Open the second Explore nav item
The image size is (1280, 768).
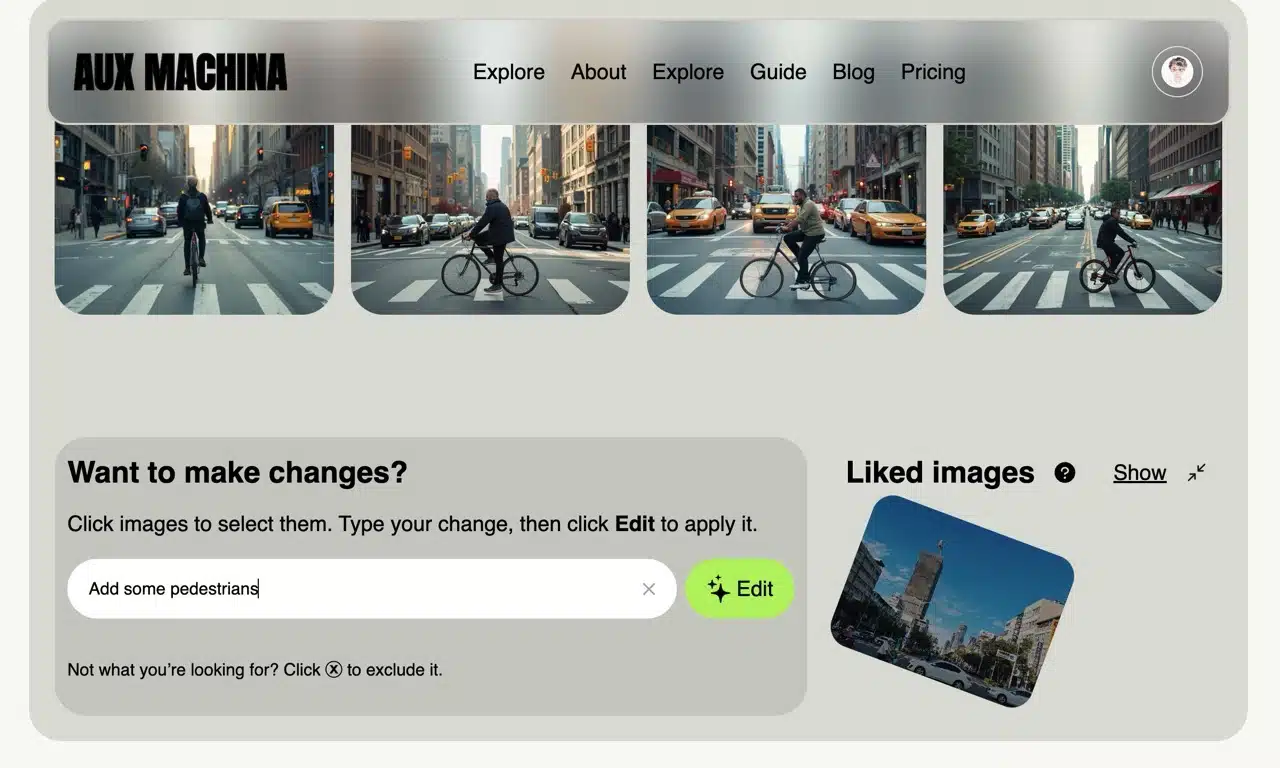click(x=688, y=72)
